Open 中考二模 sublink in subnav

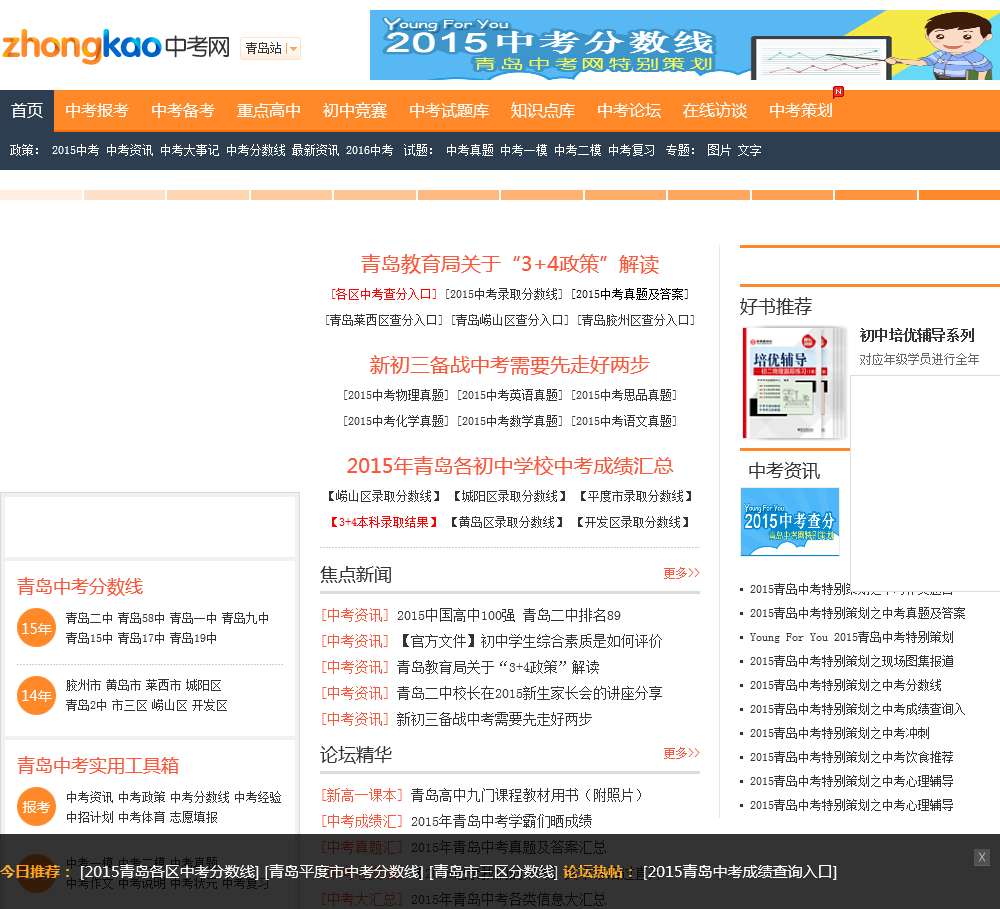tap(577, 151)
